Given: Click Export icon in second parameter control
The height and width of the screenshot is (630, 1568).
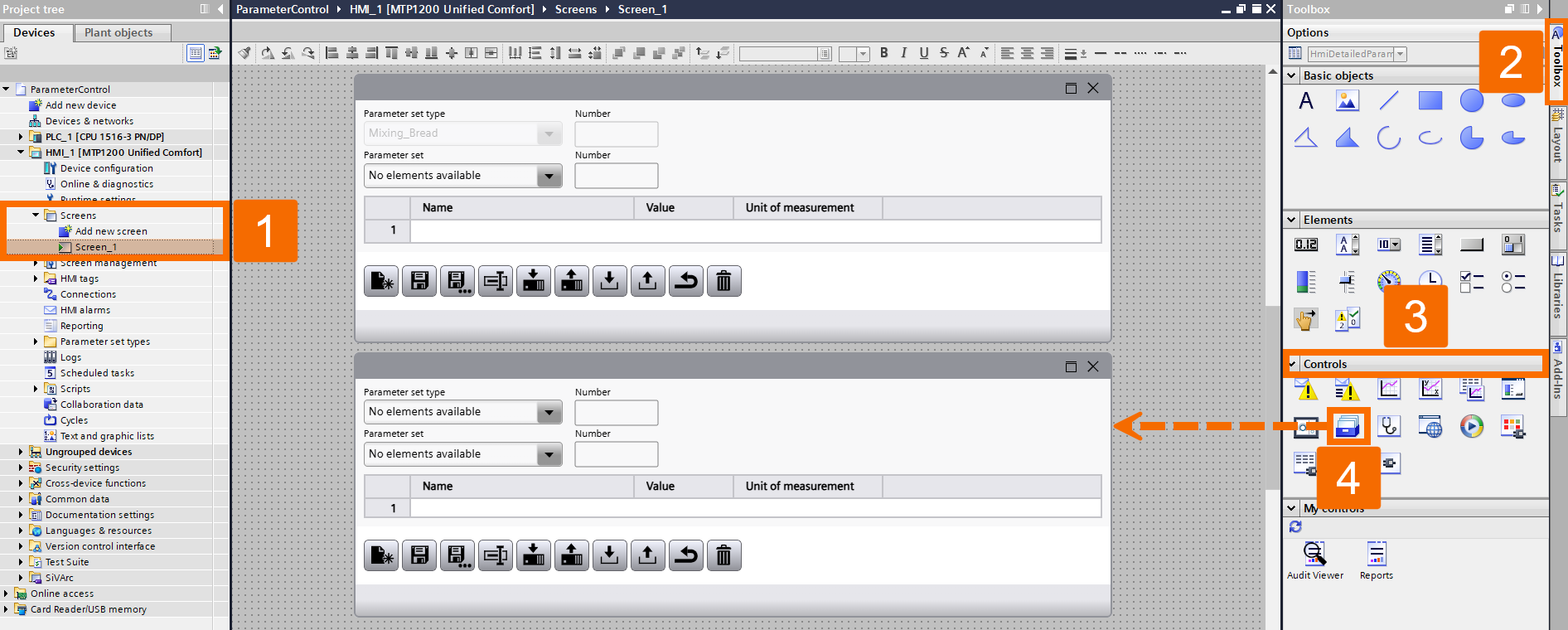Looking at the screenshot, I should point(648,555).
